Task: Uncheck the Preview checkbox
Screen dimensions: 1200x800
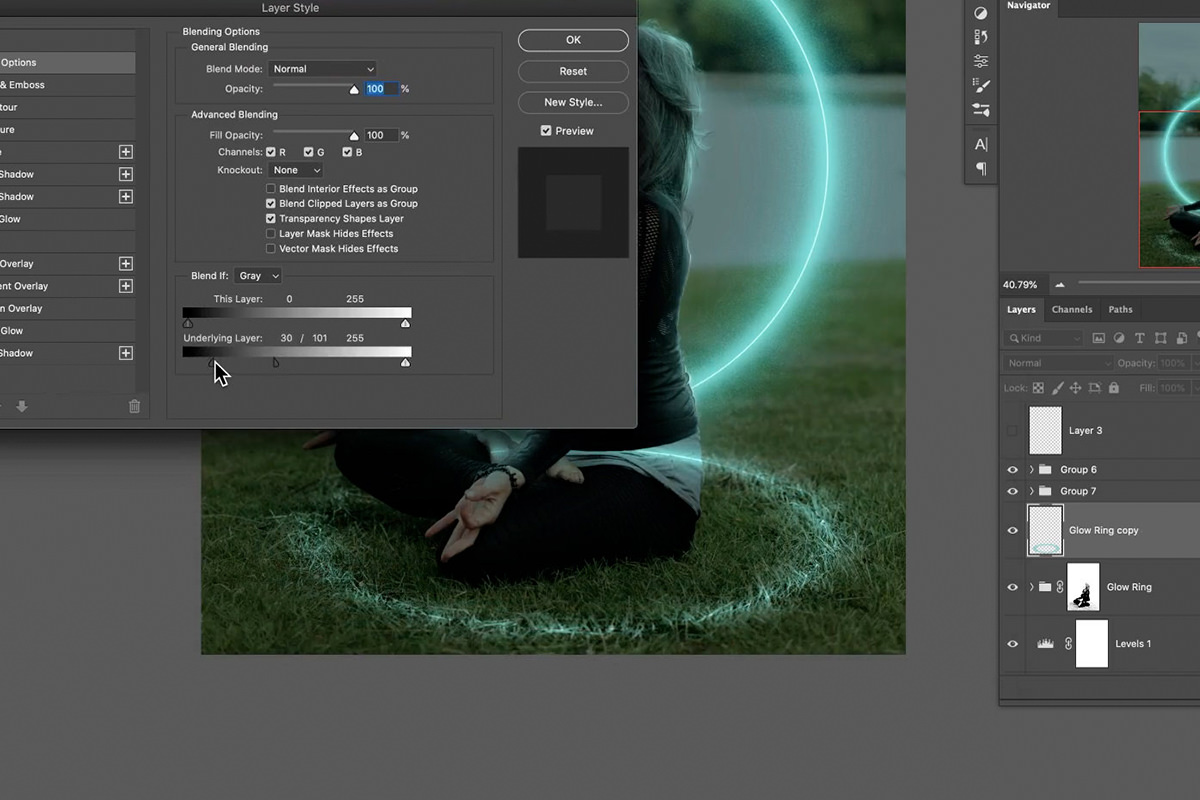Action: [x=546, y=130]
